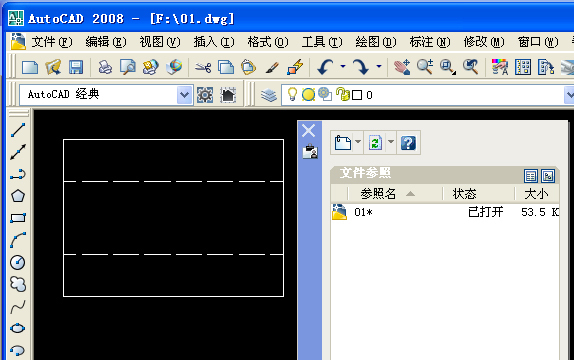Activate the Pan hand tool

point(402,67)
